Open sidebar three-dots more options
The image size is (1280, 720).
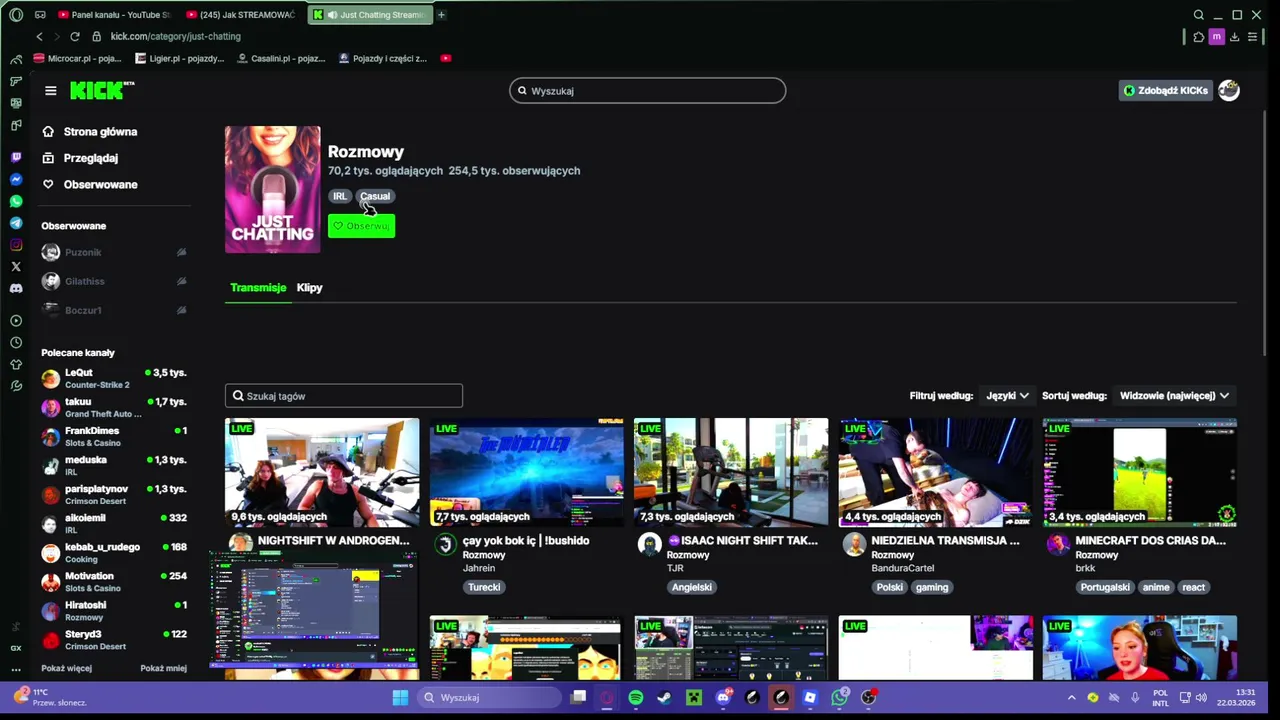(16, 669)
